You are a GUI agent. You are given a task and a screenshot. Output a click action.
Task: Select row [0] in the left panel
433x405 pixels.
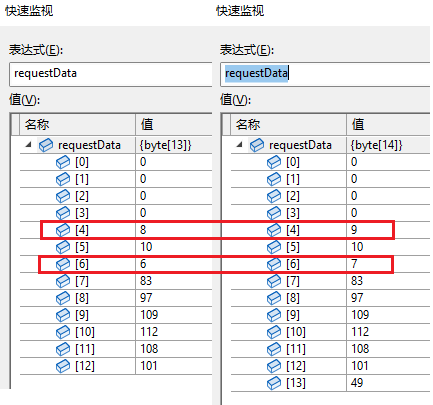[116, 162]
